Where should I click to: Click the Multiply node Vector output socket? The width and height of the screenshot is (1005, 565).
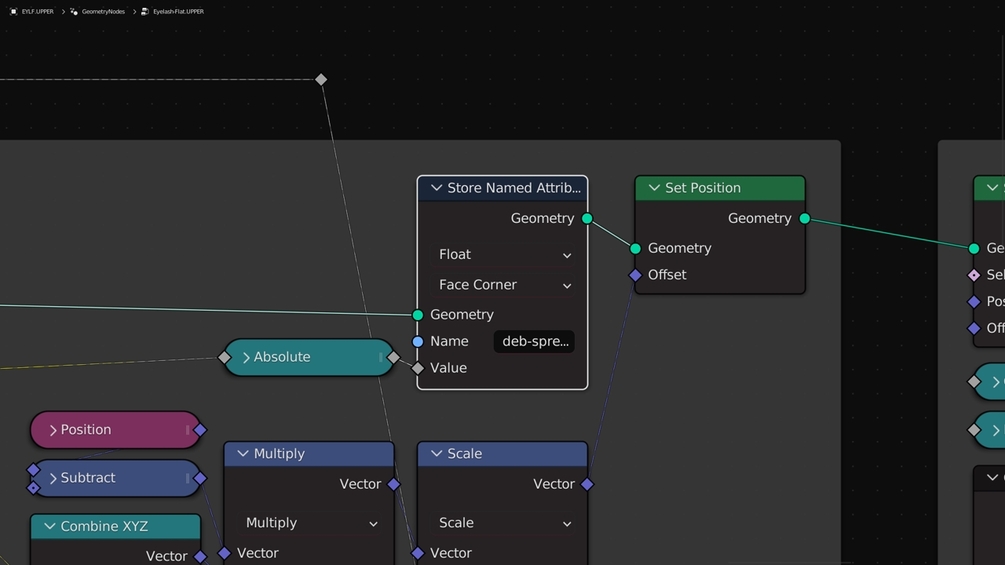[394, 484]
